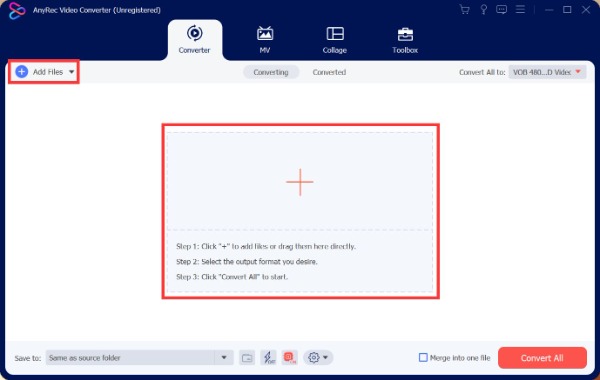Click the Step 3 Convert All instruction
The height and width of the screenshot is (380, 600).
pos(232,277)
